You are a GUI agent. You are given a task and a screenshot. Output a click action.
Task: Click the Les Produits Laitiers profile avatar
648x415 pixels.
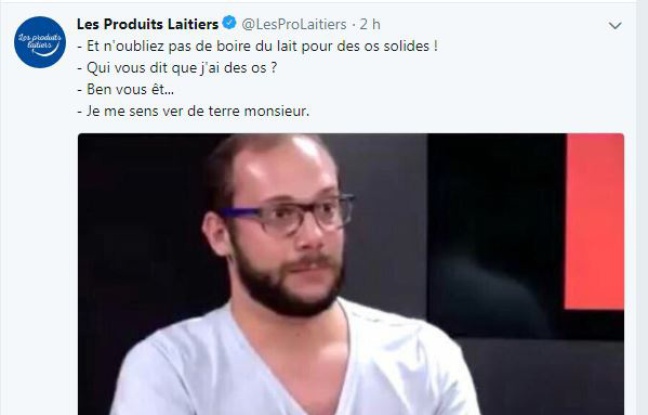click(40, 42)
